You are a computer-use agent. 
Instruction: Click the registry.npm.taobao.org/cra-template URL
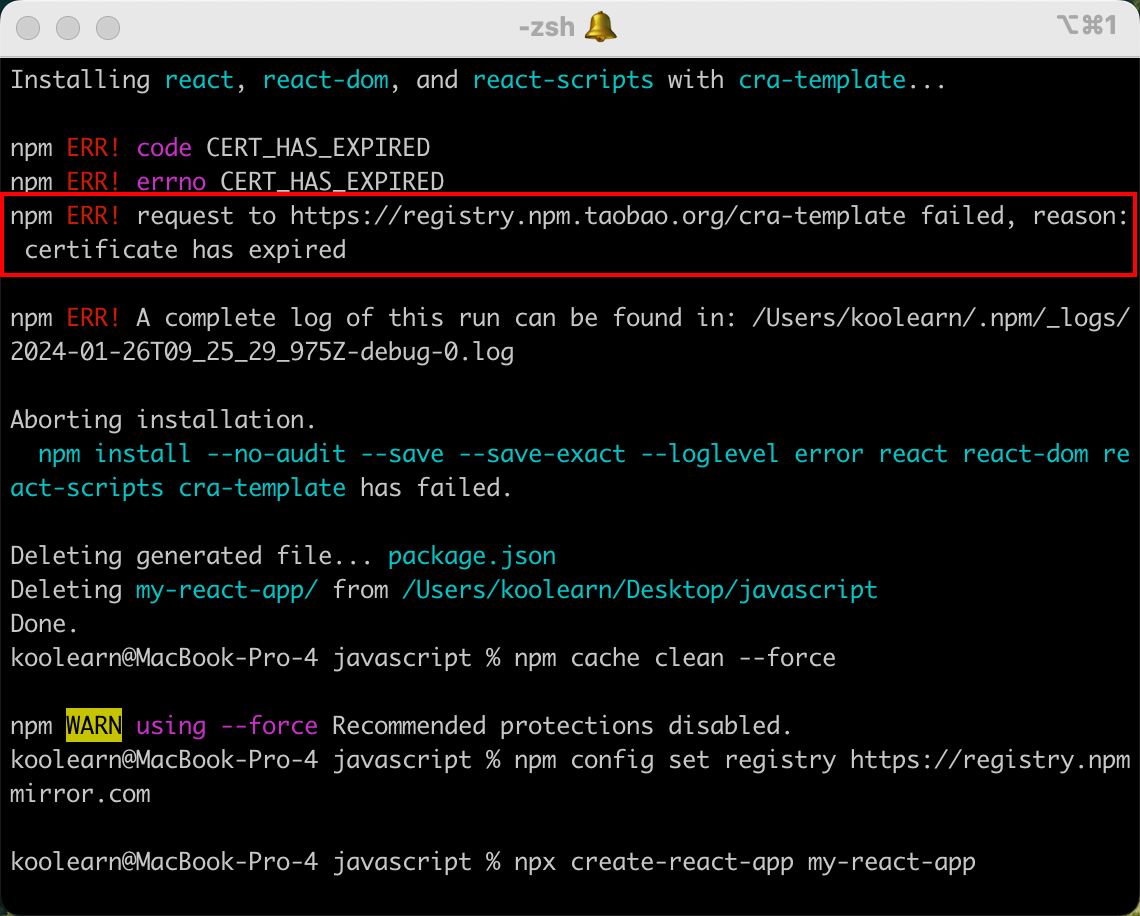(598, 216)
